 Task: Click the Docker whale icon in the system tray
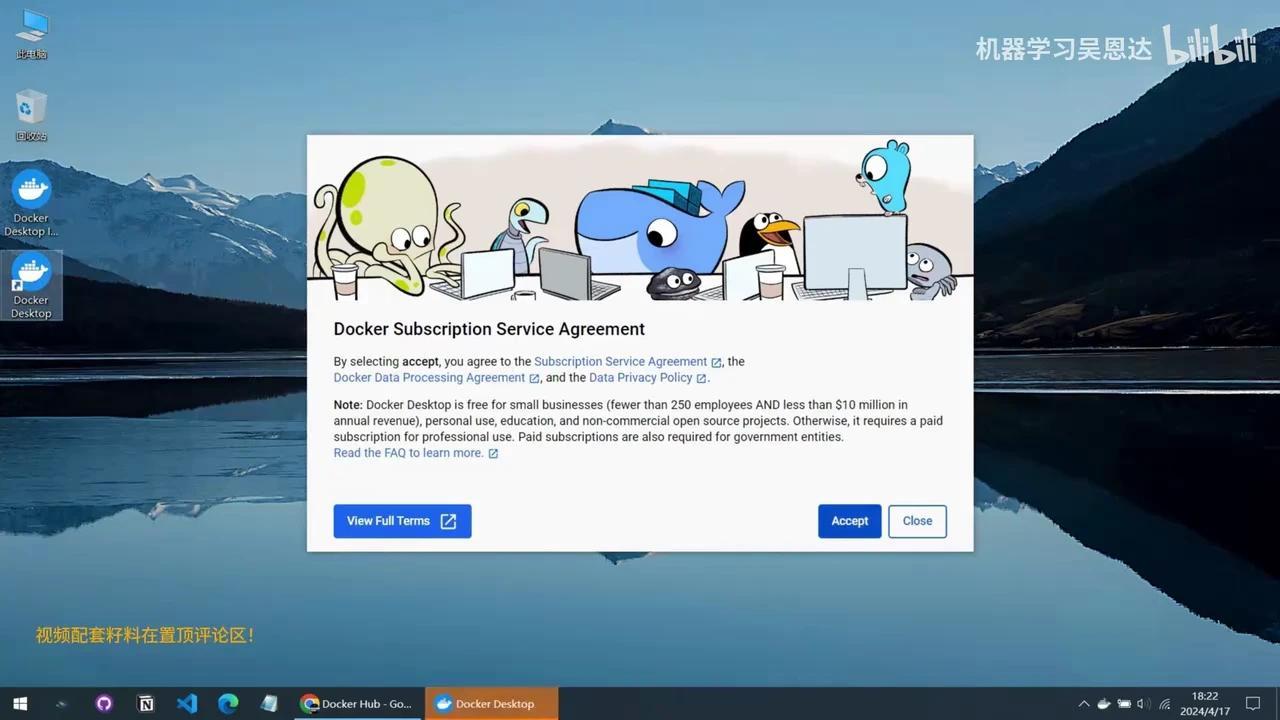pos(1104,704)
